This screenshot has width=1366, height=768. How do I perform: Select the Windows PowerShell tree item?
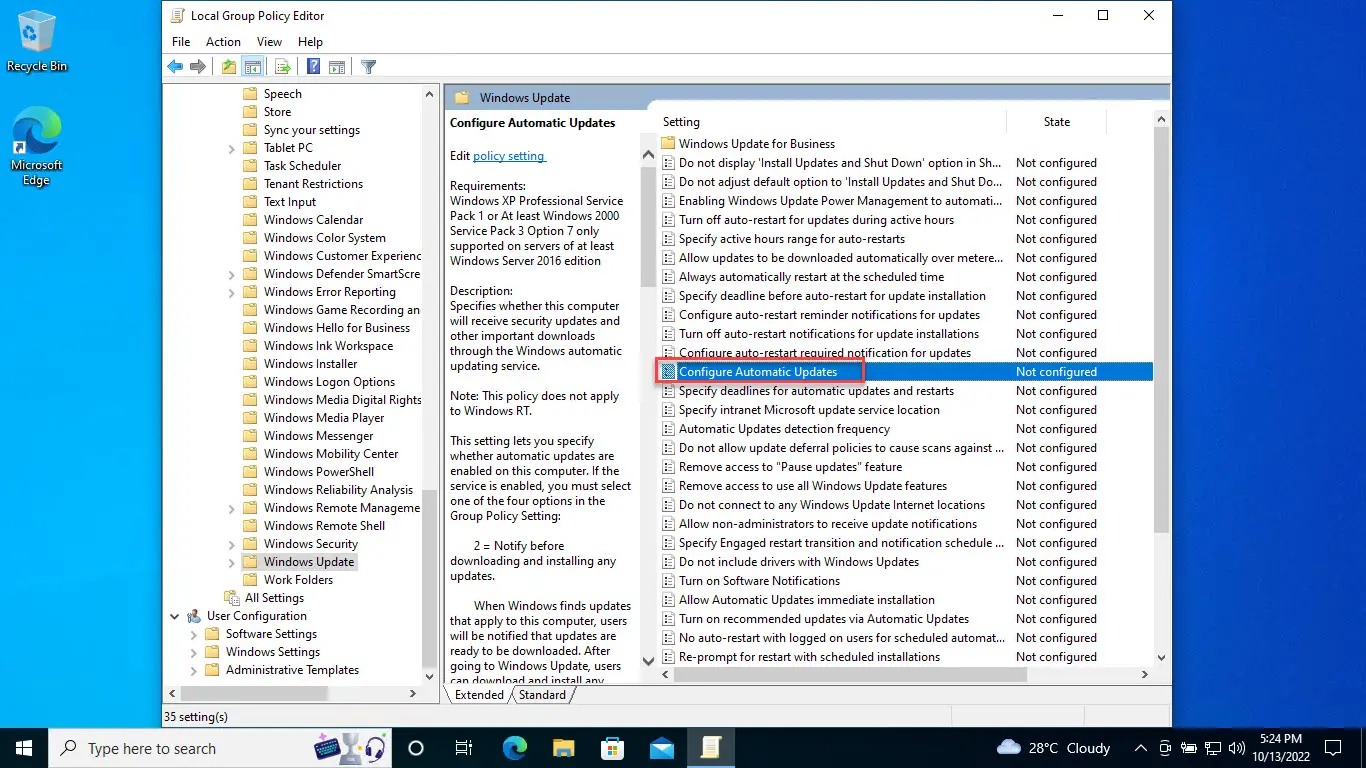click(319, 472)
